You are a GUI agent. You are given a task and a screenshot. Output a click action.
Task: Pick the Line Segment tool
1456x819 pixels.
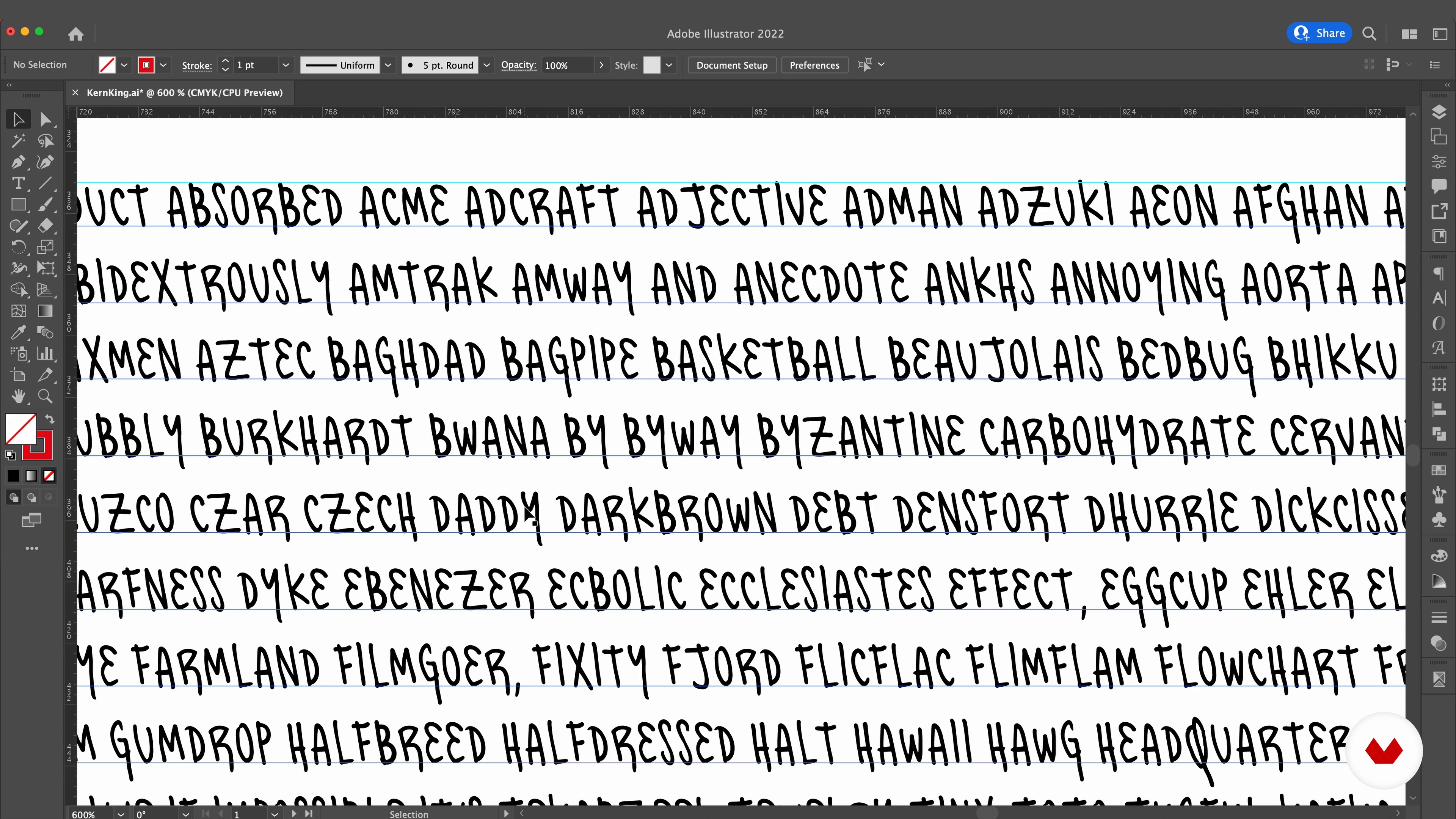(x=46, y=183)
